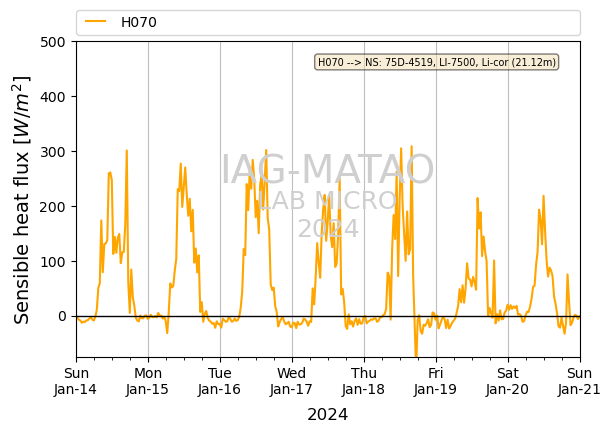Click the Mon Jan-15 x-axis label

tap(147, 381)
